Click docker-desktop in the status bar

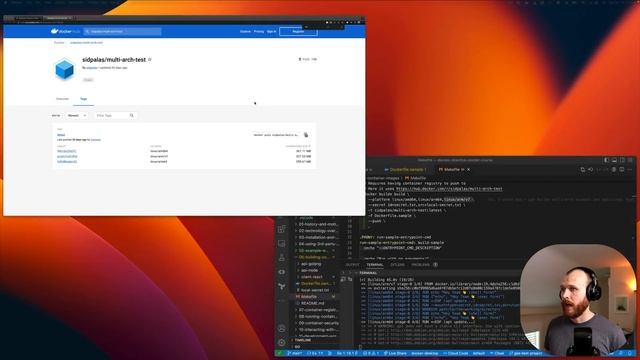pos(424,353)
